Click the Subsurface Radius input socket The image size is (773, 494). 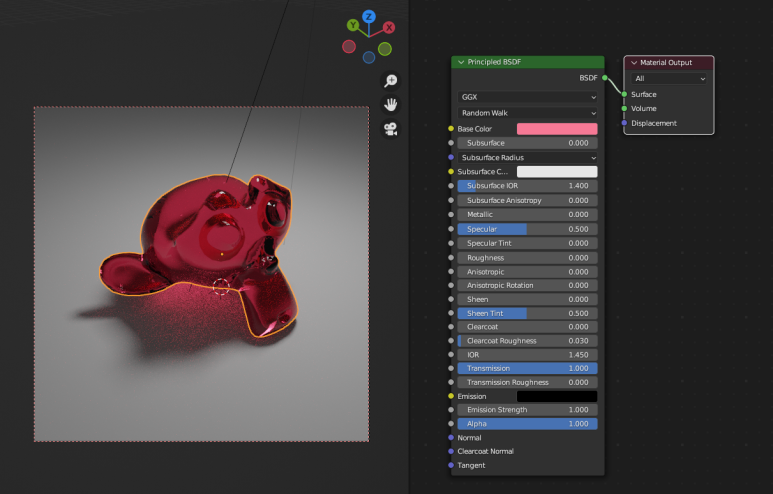tap(451, 158)
